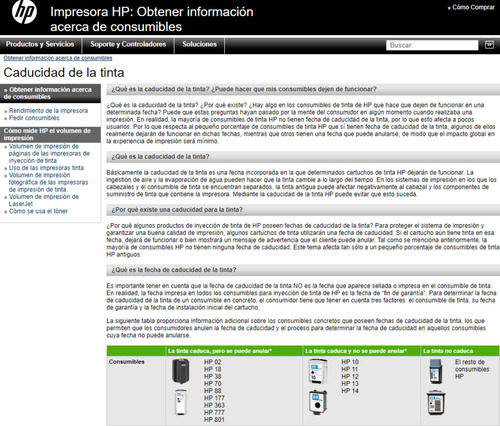The width and height of the screenshot is (500, 426).
Task: Open Volumen de impresión de LaserJet link
Action: (x=44, y=200)
